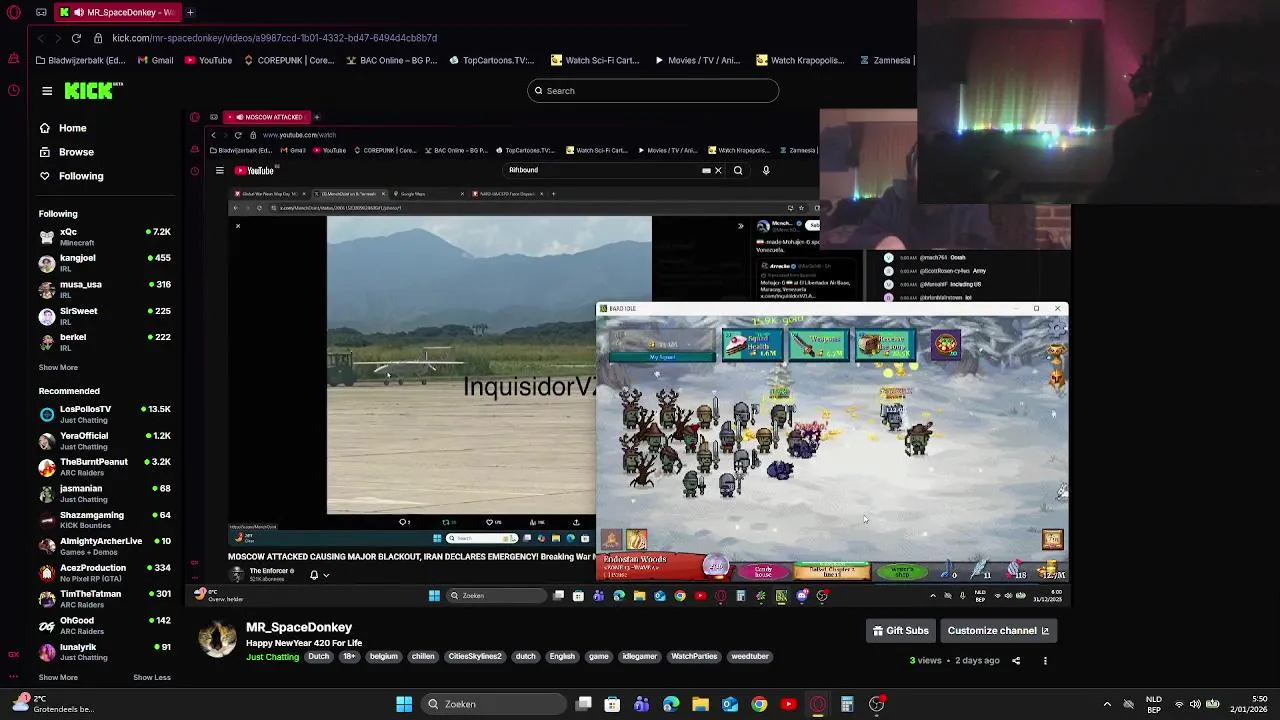Open the Opera menu logo icon
Image resolution: width=1280 pixels, height=720 pixels.
[14, 12]
